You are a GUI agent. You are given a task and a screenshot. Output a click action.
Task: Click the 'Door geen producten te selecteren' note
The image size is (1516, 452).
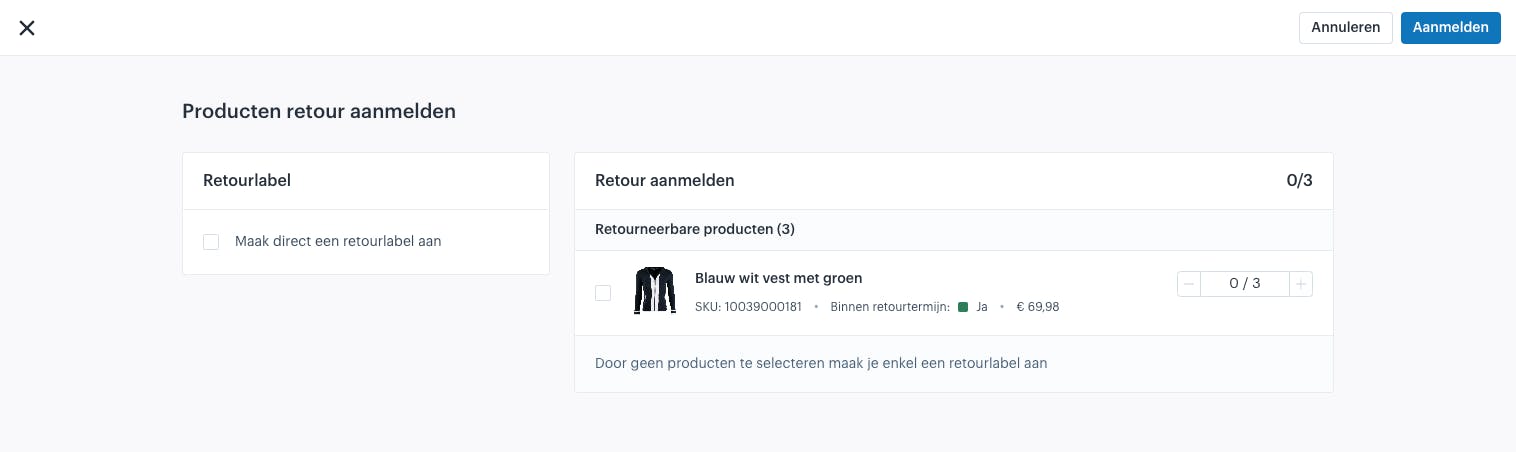pyautogui.click(x=821, y=363)
